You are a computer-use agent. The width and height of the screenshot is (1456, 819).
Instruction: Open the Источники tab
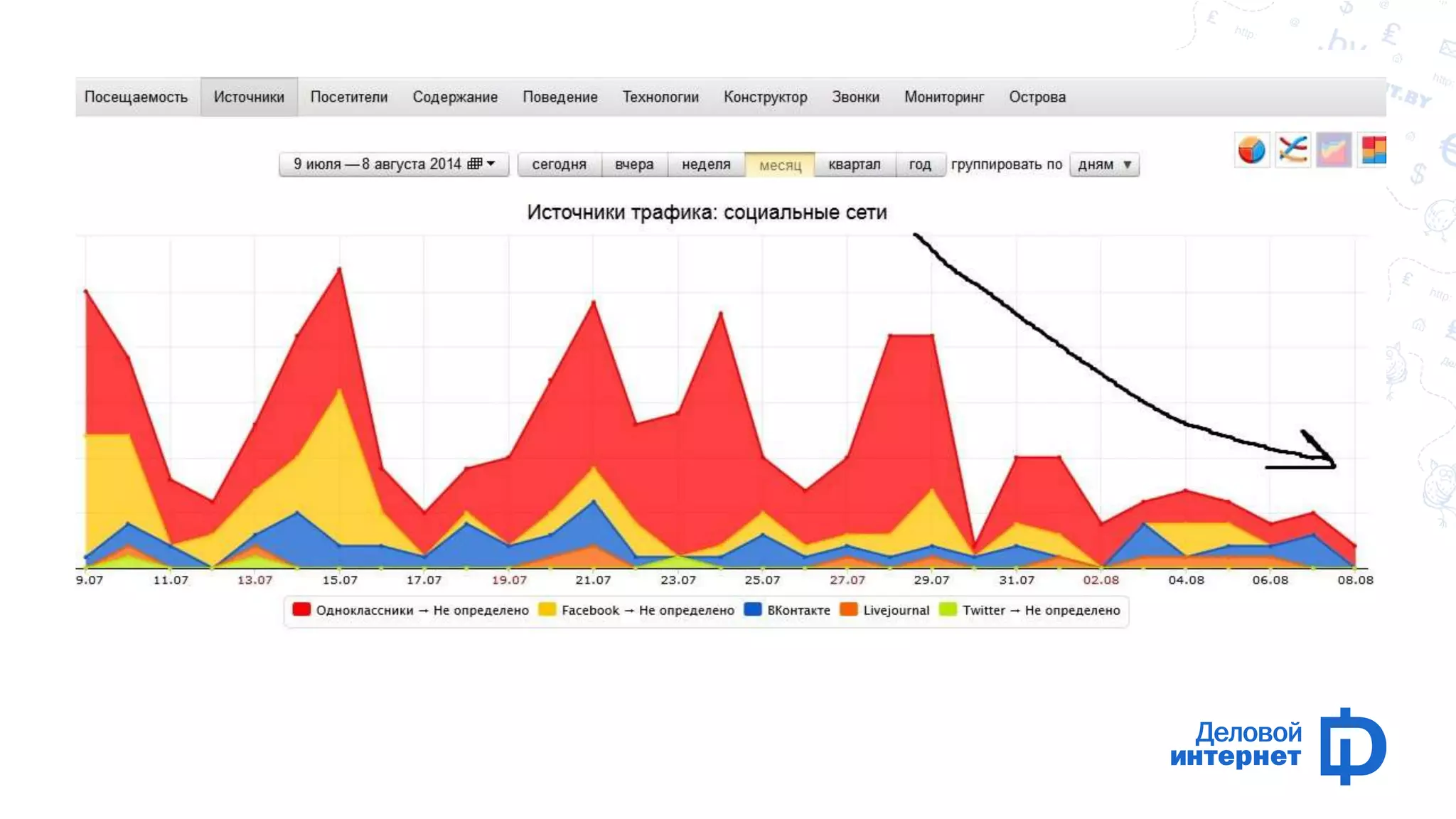tap(249, 97)
